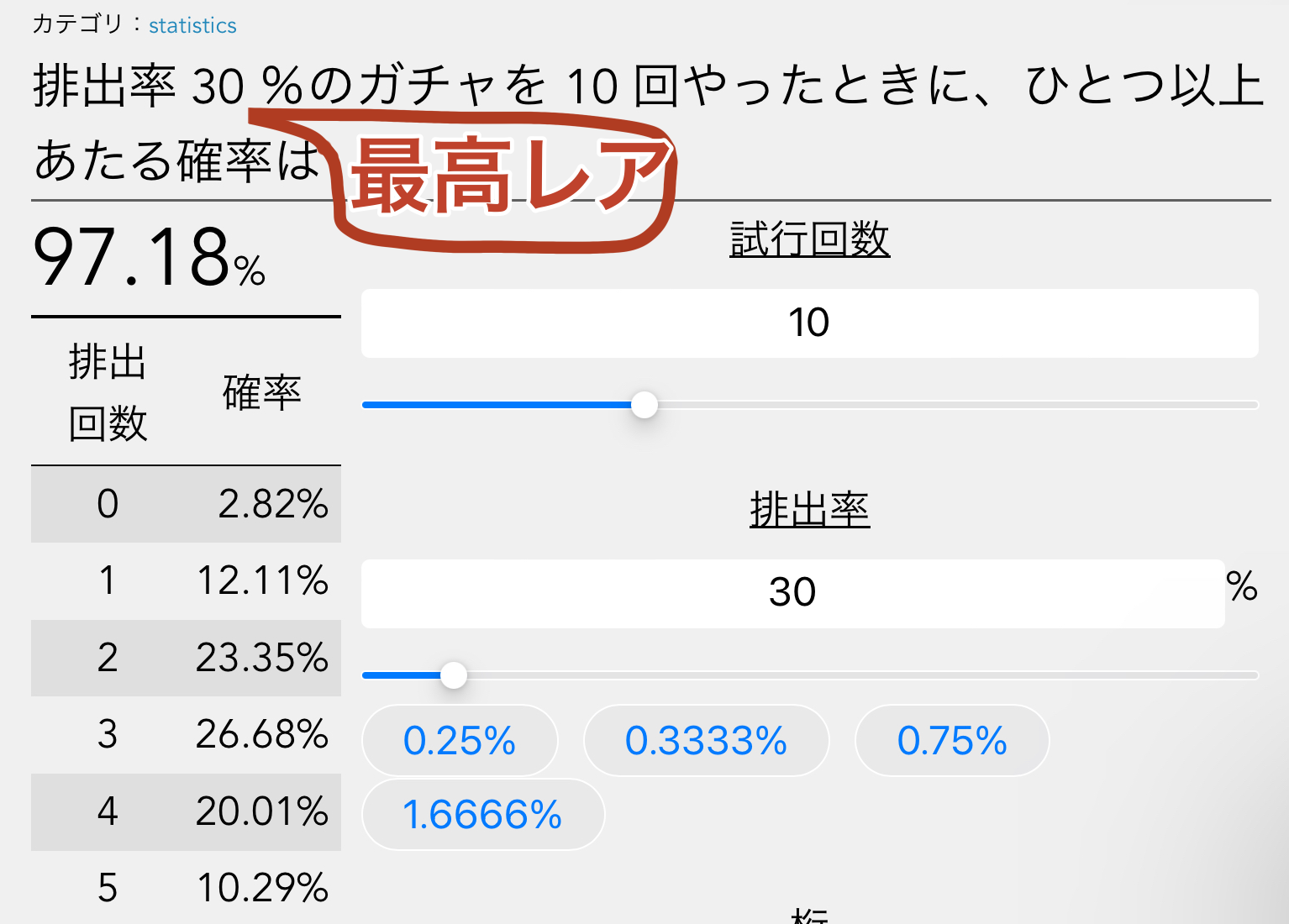
Task: Click the 試行回数 underlined label
Action: click(809, 240)
